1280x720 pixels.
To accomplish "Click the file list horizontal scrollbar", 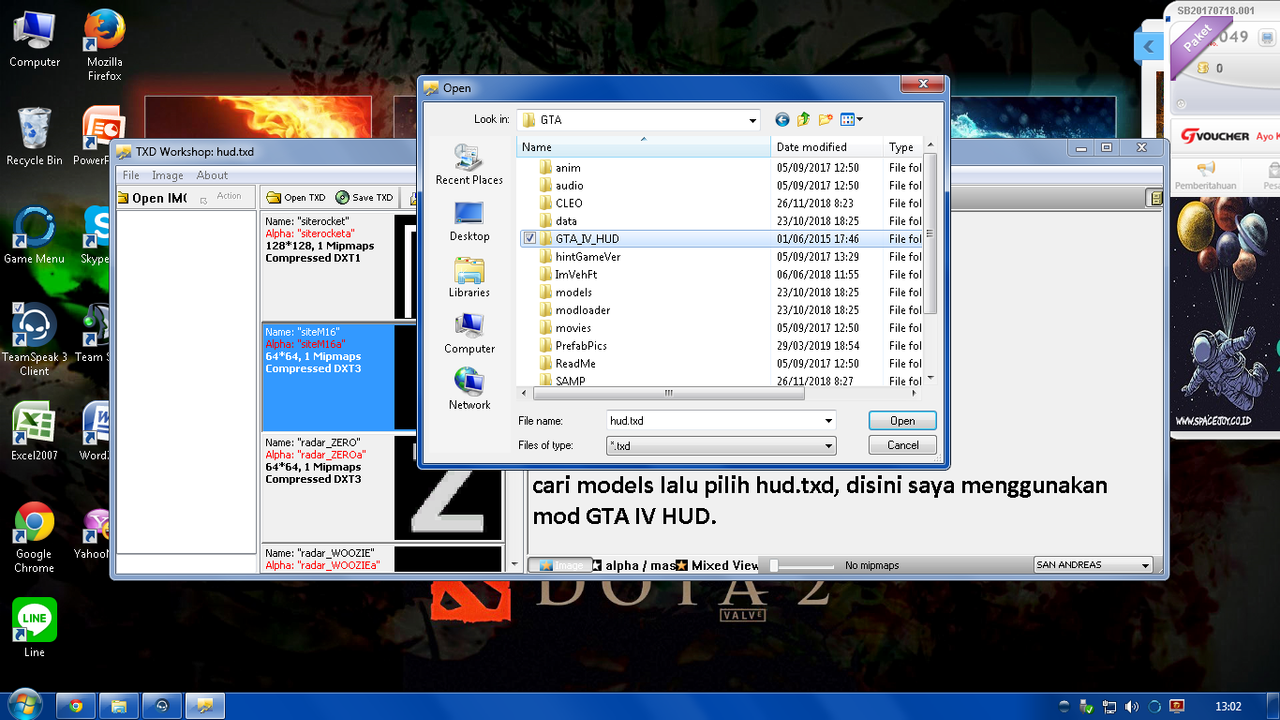I will pos(668,393).
